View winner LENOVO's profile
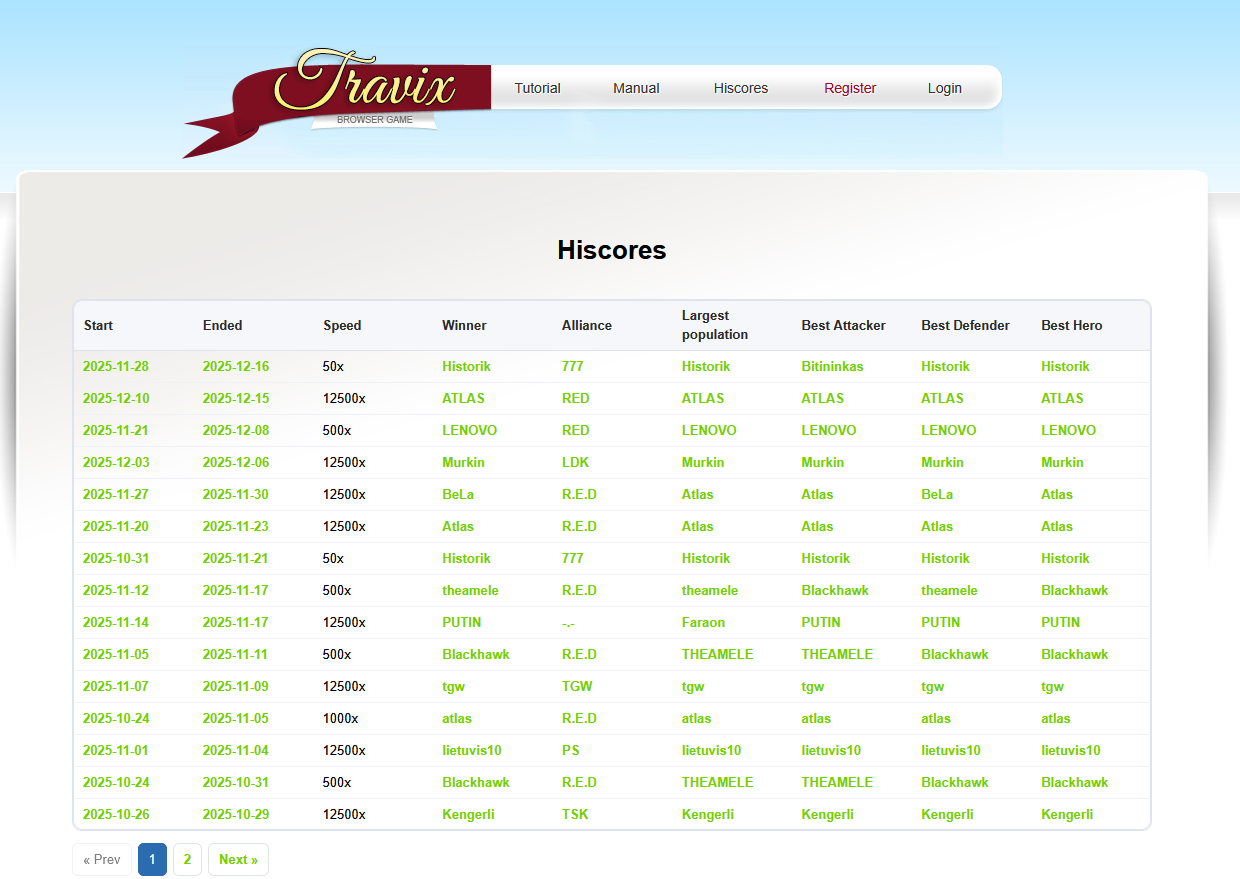The width and height of the screenshot is (1240, 879). coord(469,431)
